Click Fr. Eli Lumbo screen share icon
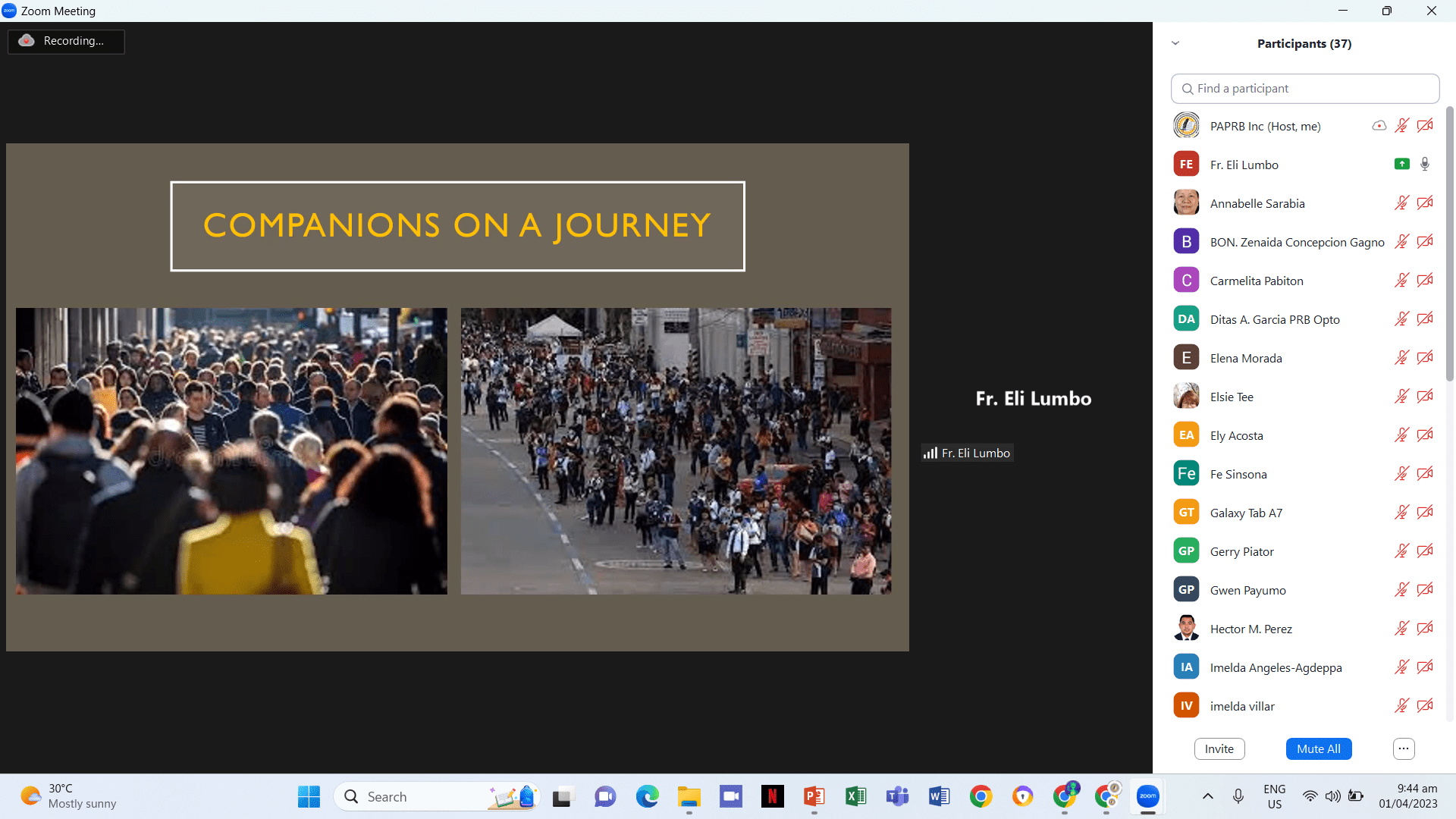This screenshot has width=1456, height=819. tap(1401, 165)
